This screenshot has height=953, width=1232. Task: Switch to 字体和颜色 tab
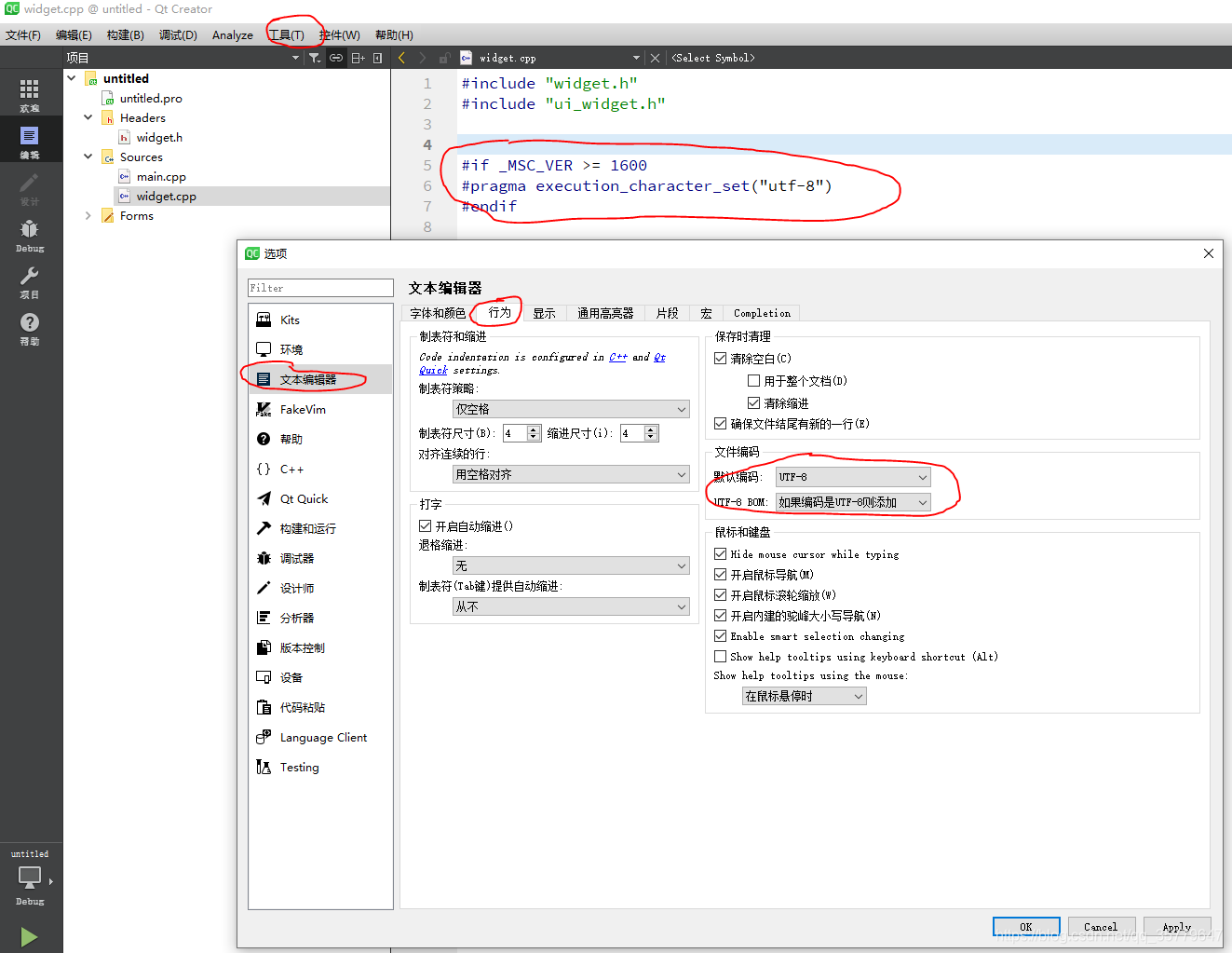point(438,313)
